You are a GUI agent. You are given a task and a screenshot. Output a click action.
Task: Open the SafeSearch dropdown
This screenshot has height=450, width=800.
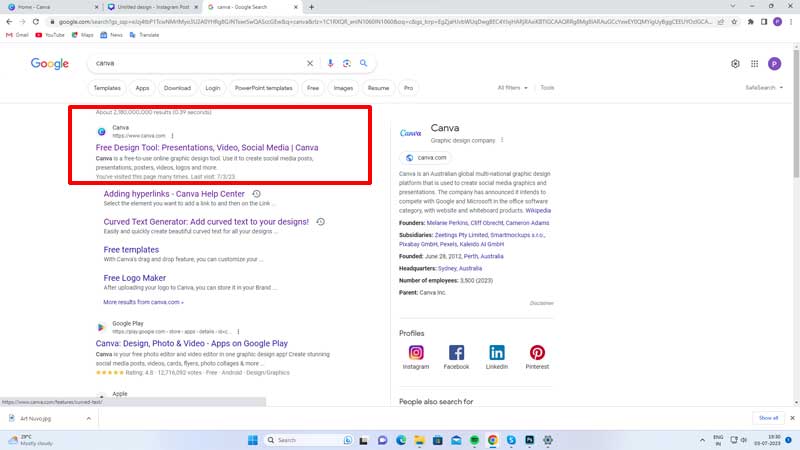tap(764, 88)
